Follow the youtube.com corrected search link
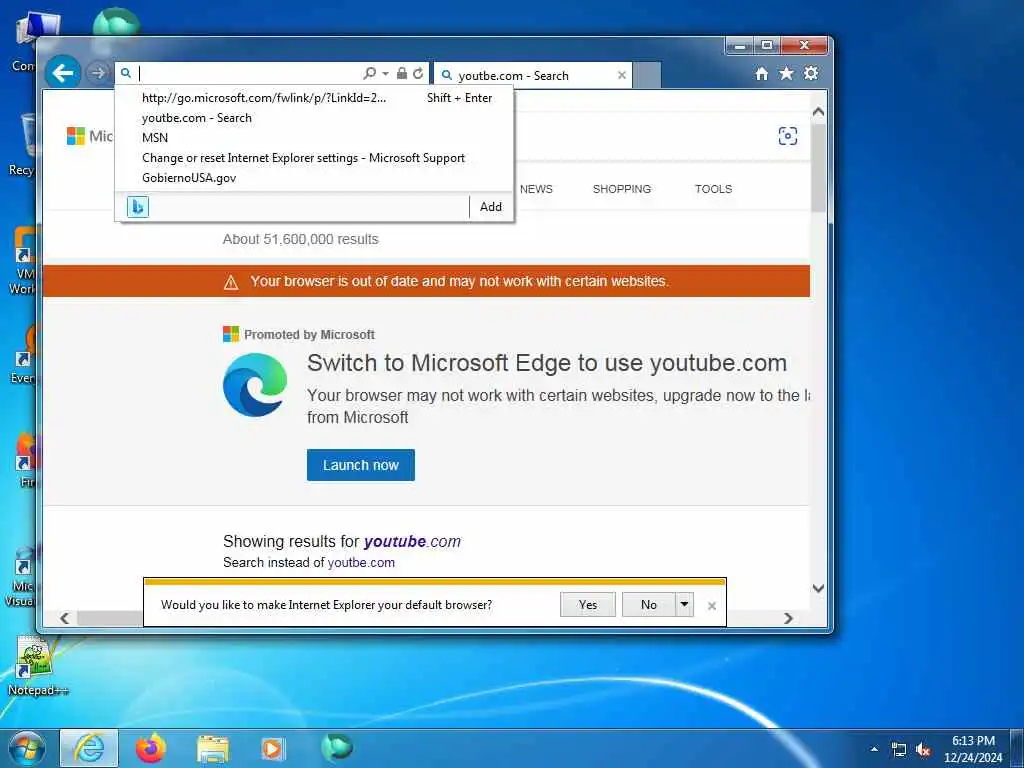Viewport: 1024px width, 768px height. pyautogui.click(x=412, y=541)
